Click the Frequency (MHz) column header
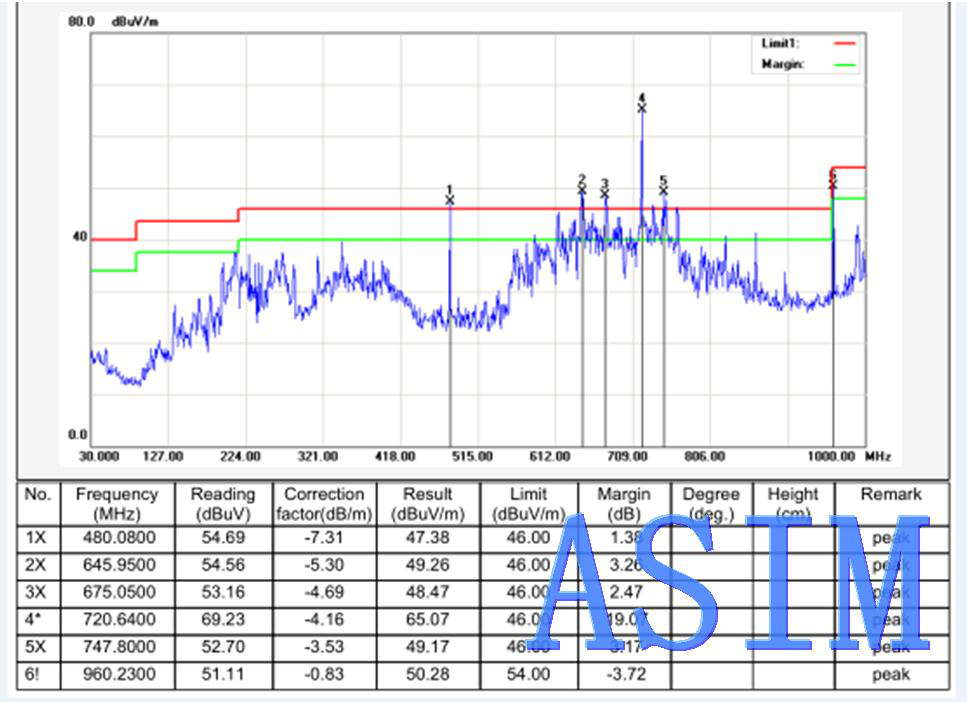 click(x=117, y=503)
